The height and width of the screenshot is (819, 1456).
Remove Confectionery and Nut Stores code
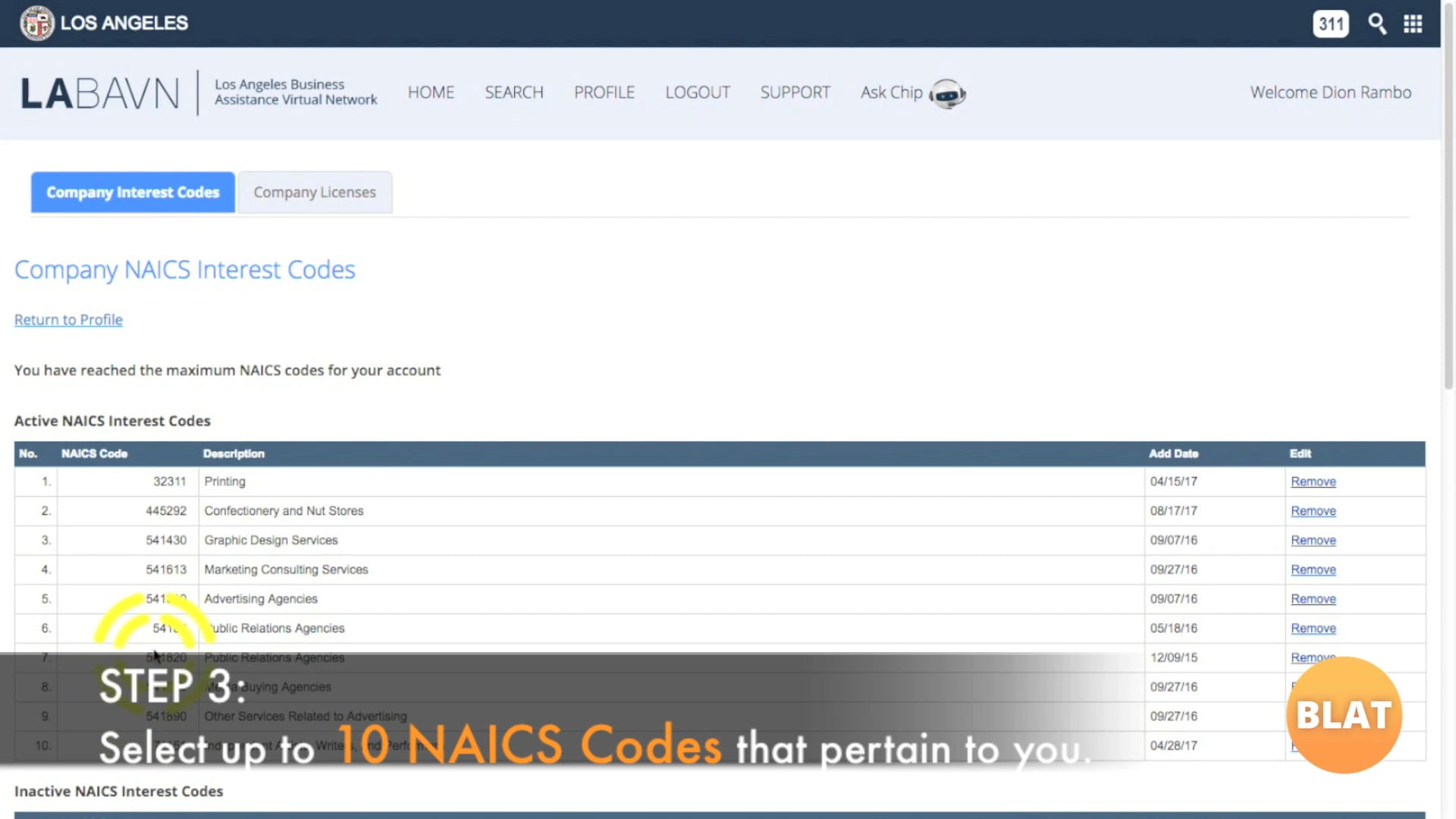pyautogui.click(x=1313, y=511)
